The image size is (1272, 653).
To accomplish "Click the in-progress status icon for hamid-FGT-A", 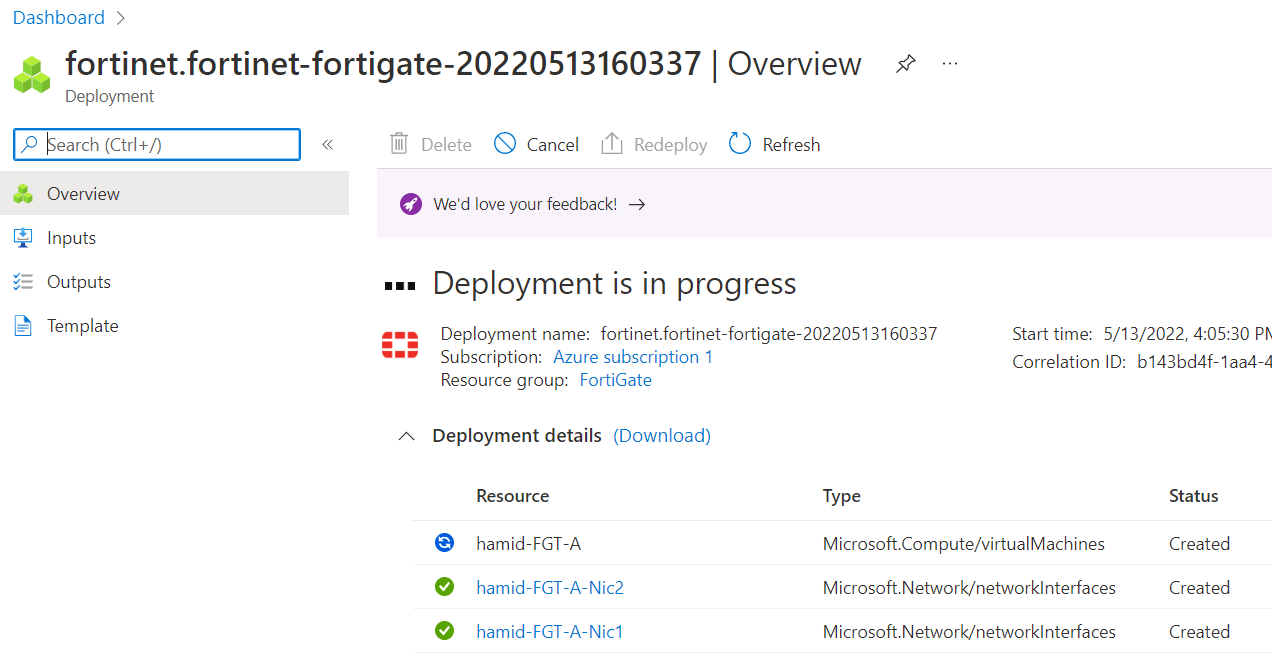I will coord(444,543).
